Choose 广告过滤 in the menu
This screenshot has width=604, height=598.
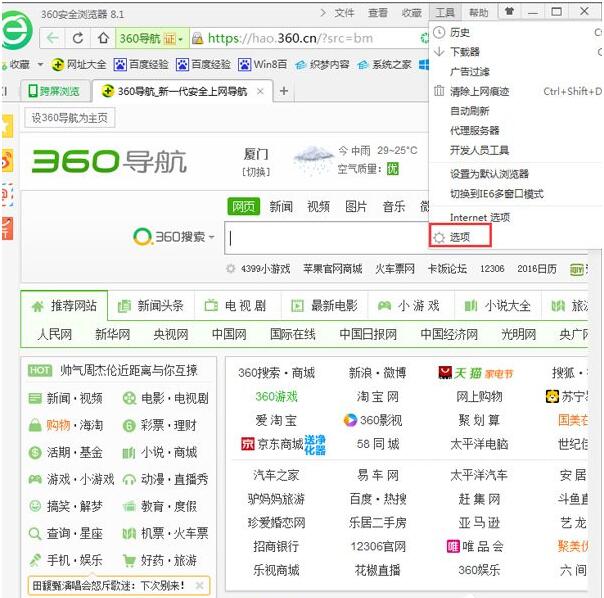[x=470, y=72]
